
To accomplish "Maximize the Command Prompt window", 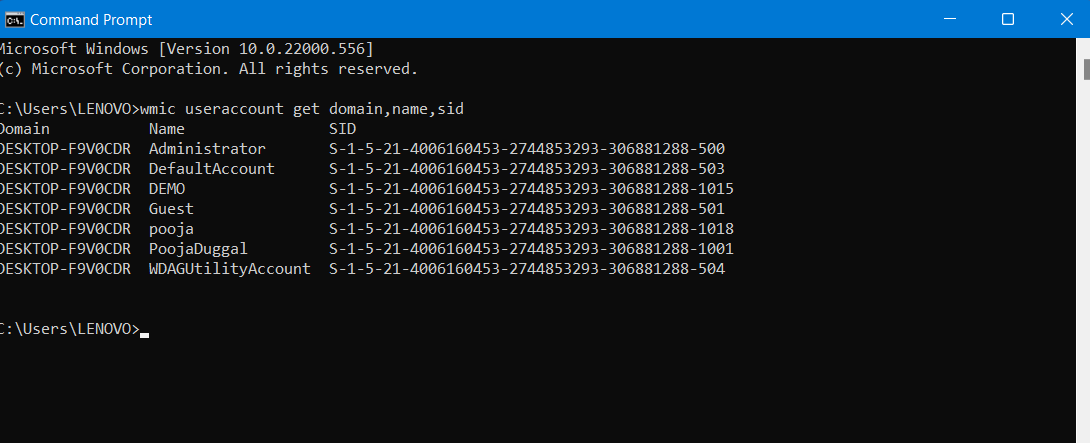I will click(1008, 19).
